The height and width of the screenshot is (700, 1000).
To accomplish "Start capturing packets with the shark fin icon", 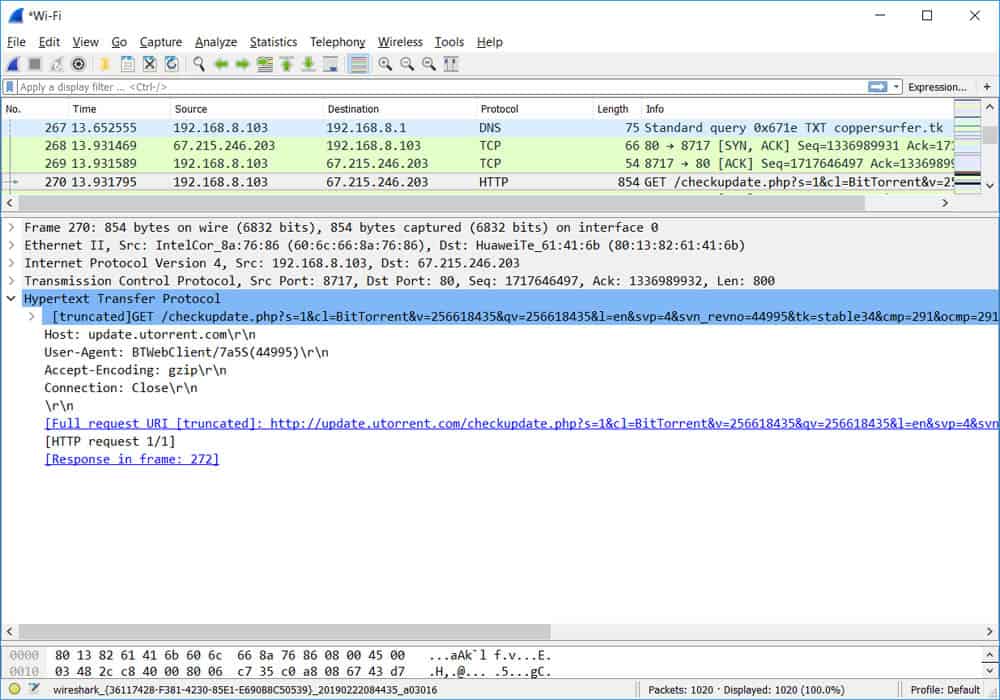I will (13, 64).
